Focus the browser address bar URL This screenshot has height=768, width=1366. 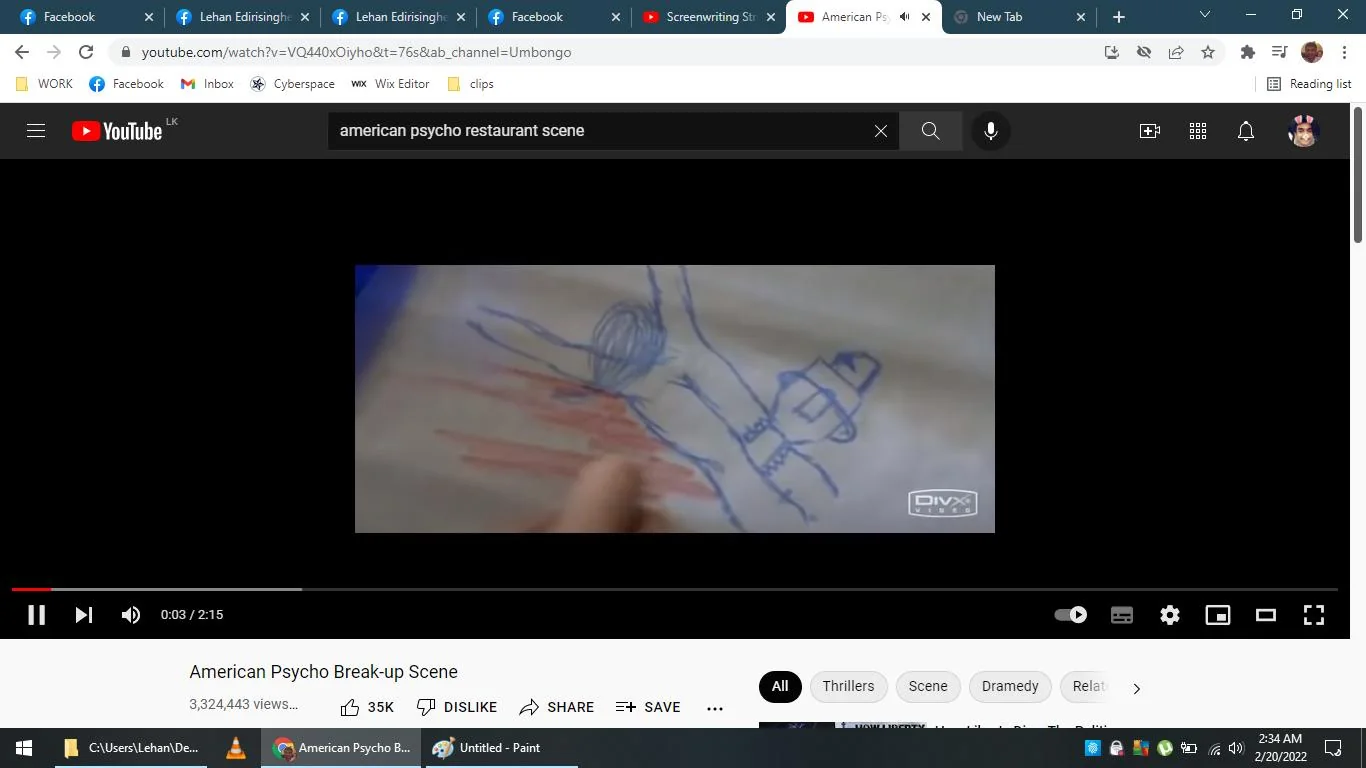pyautogui.click(x=356, y=52)
